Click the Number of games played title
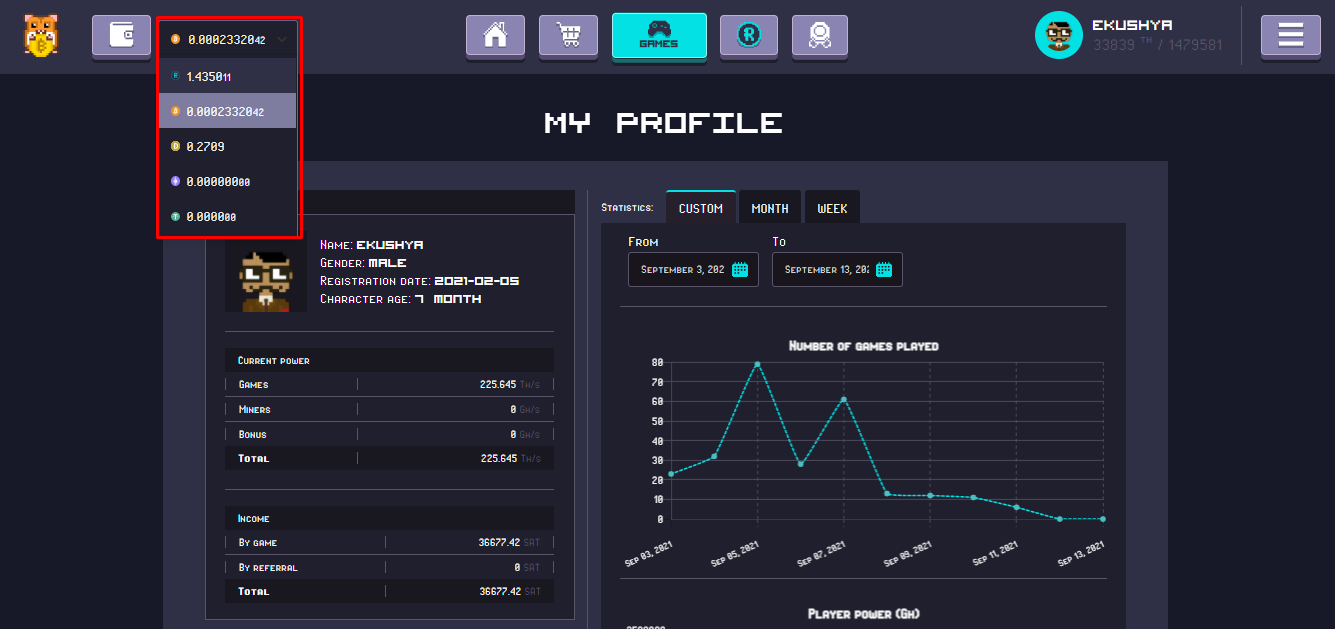This screenshot has width=1335, height=629. (x=864, y=346)
